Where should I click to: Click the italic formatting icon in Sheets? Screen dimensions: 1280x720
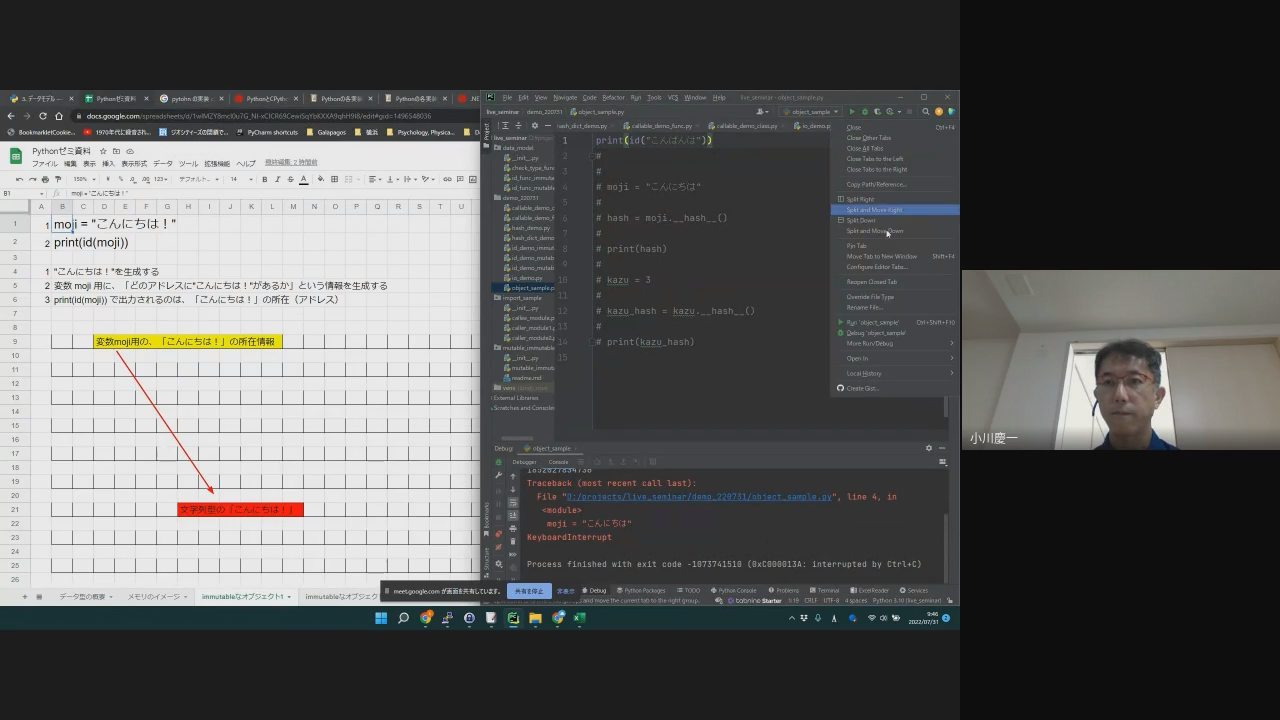pyautogui.click(x=277, y=179)
